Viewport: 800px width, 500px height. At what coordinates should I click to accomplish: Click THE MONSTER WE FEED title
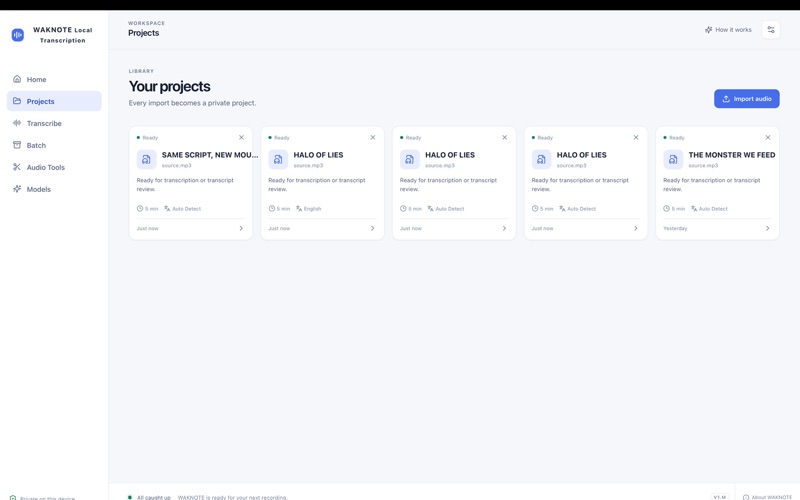coord(732,155)
